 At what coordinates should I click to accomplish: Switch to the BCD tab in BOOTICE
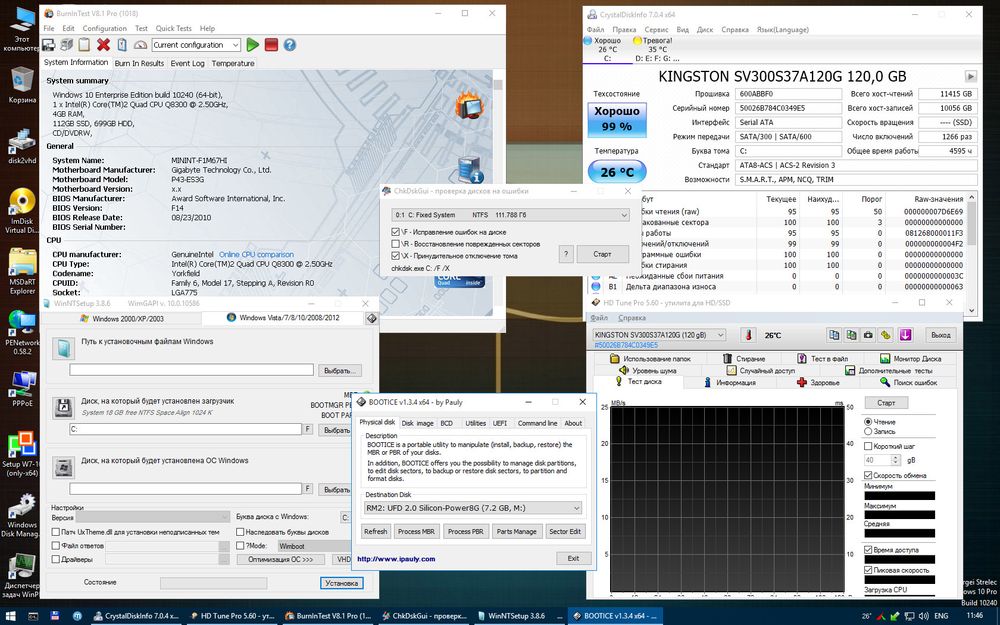tap(446, 423)
